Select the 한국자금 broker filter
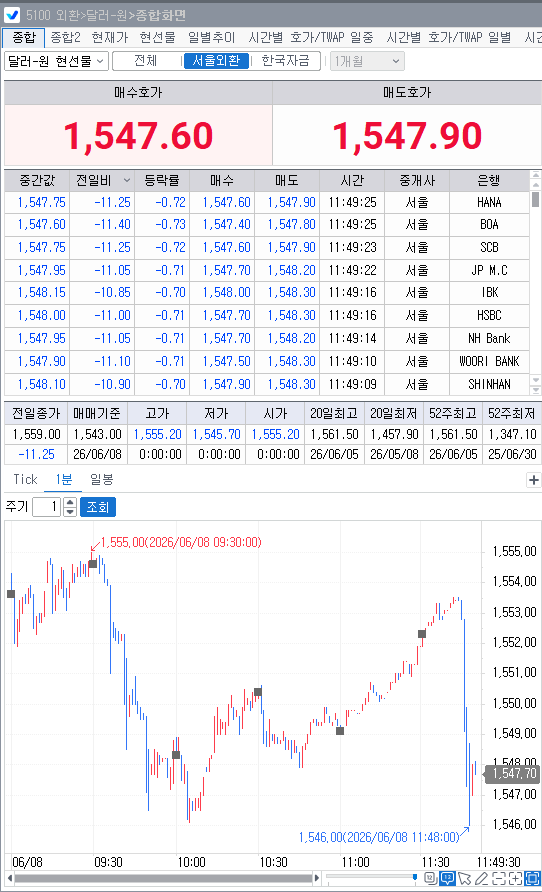 285,61
